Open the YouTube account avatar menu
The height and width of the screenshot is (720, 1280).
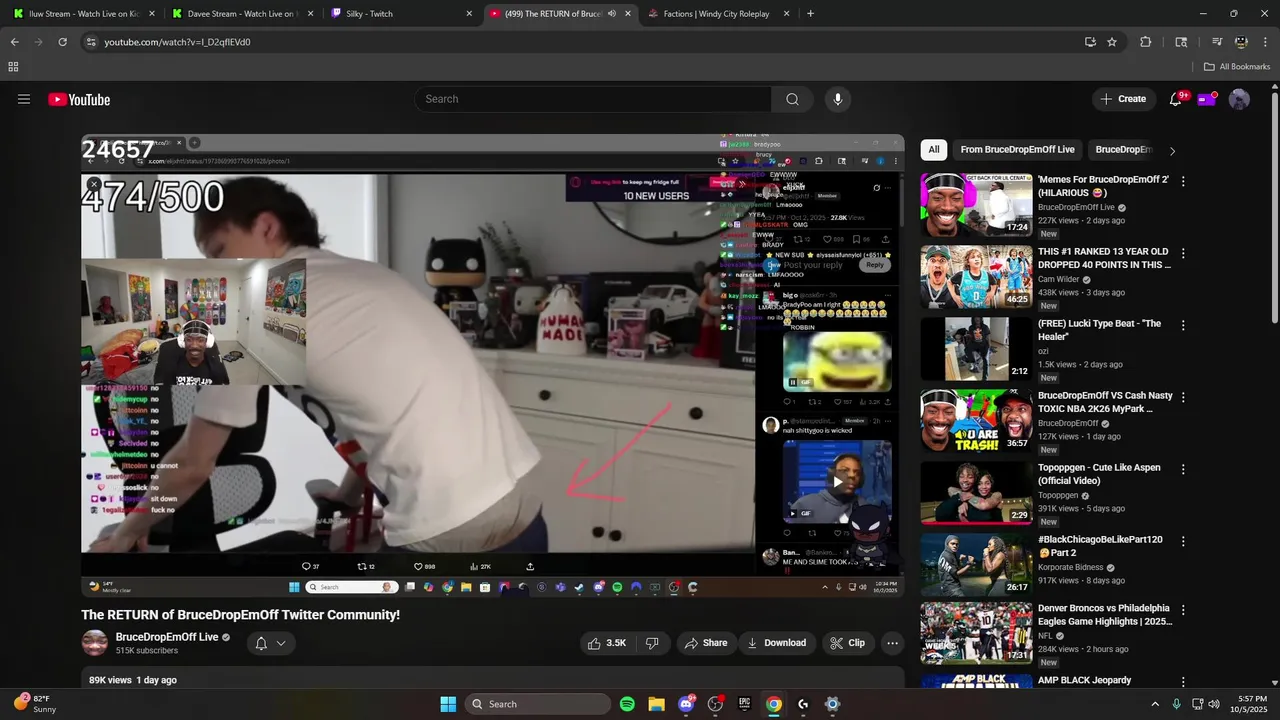(x=1239, y=99)
